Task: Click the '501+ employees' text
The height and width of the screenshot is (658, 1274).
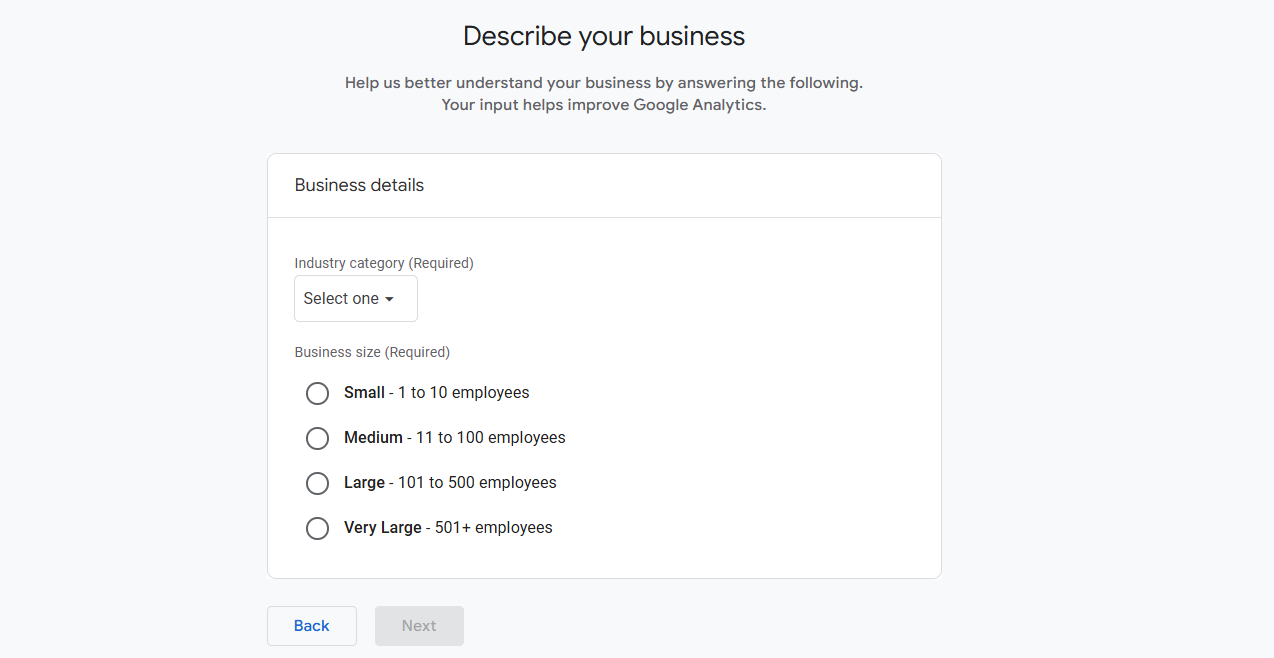Action: tap(493, 528)
